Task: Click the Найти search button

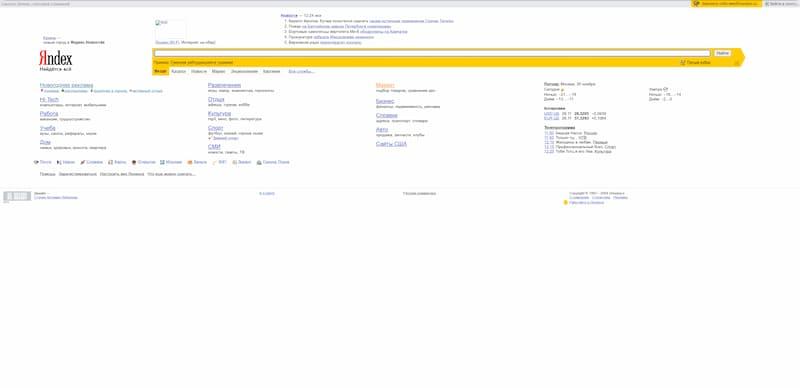Action: [722, 53]
